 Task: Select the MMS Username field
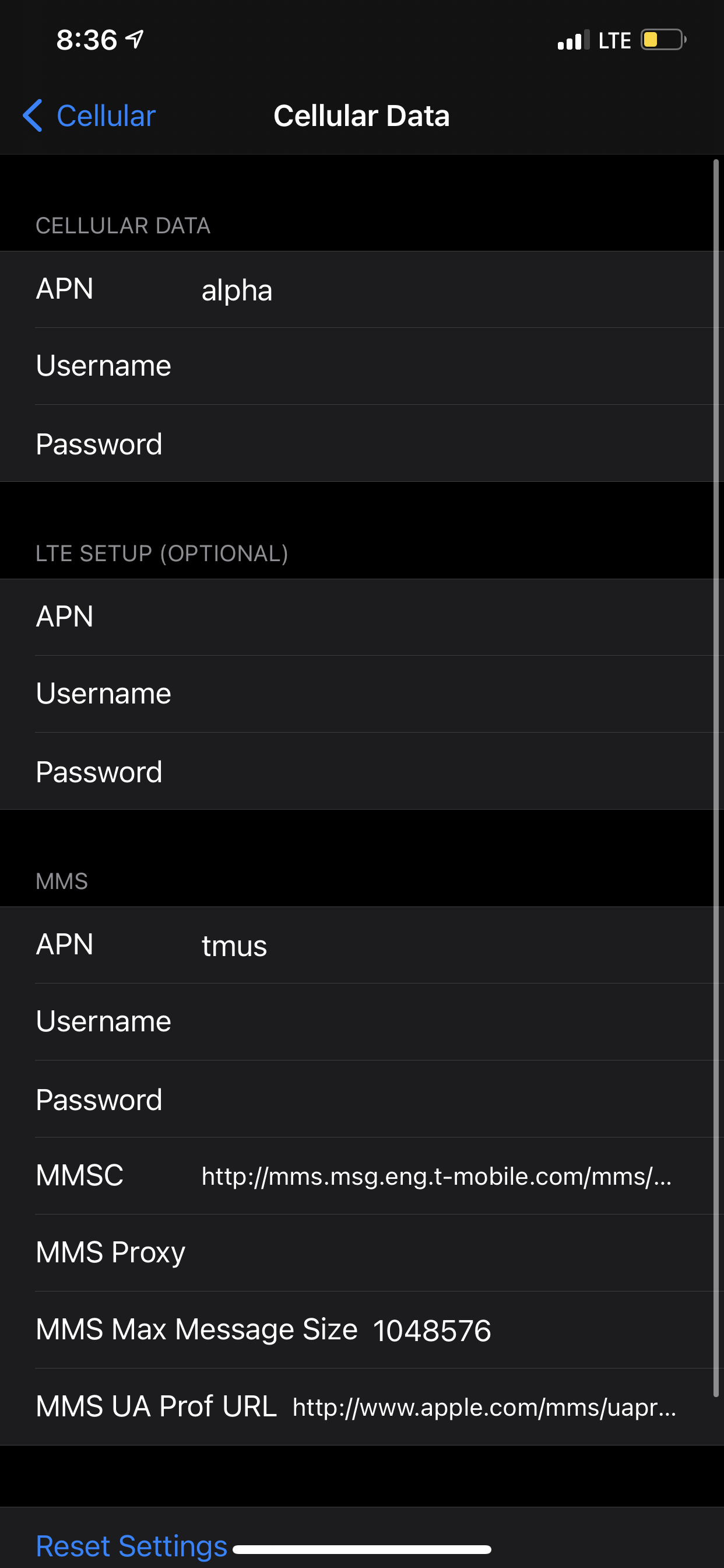pos(362,1022)
